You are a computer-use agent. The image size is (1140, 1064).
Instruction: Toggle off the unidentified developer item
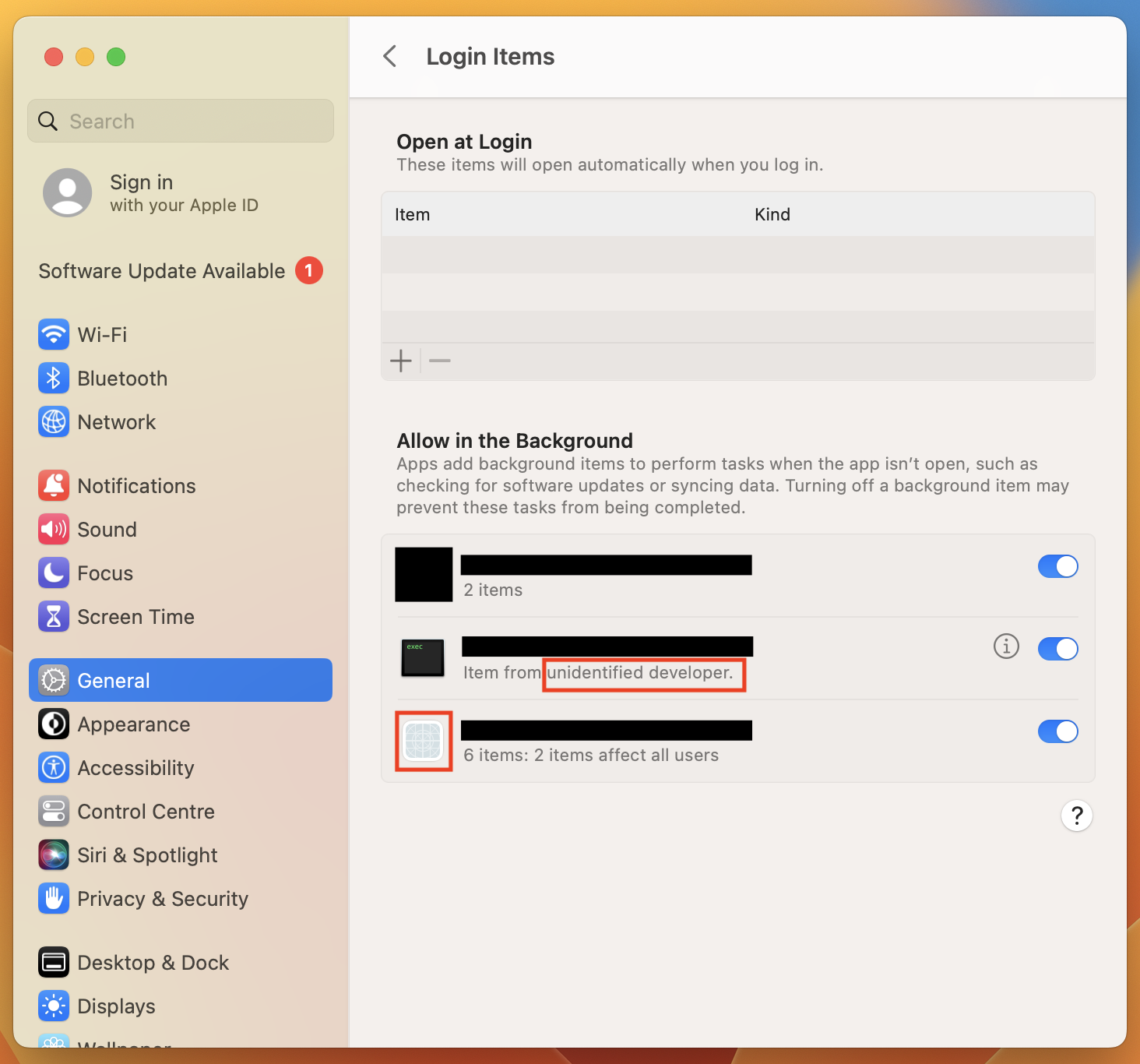1057,649
